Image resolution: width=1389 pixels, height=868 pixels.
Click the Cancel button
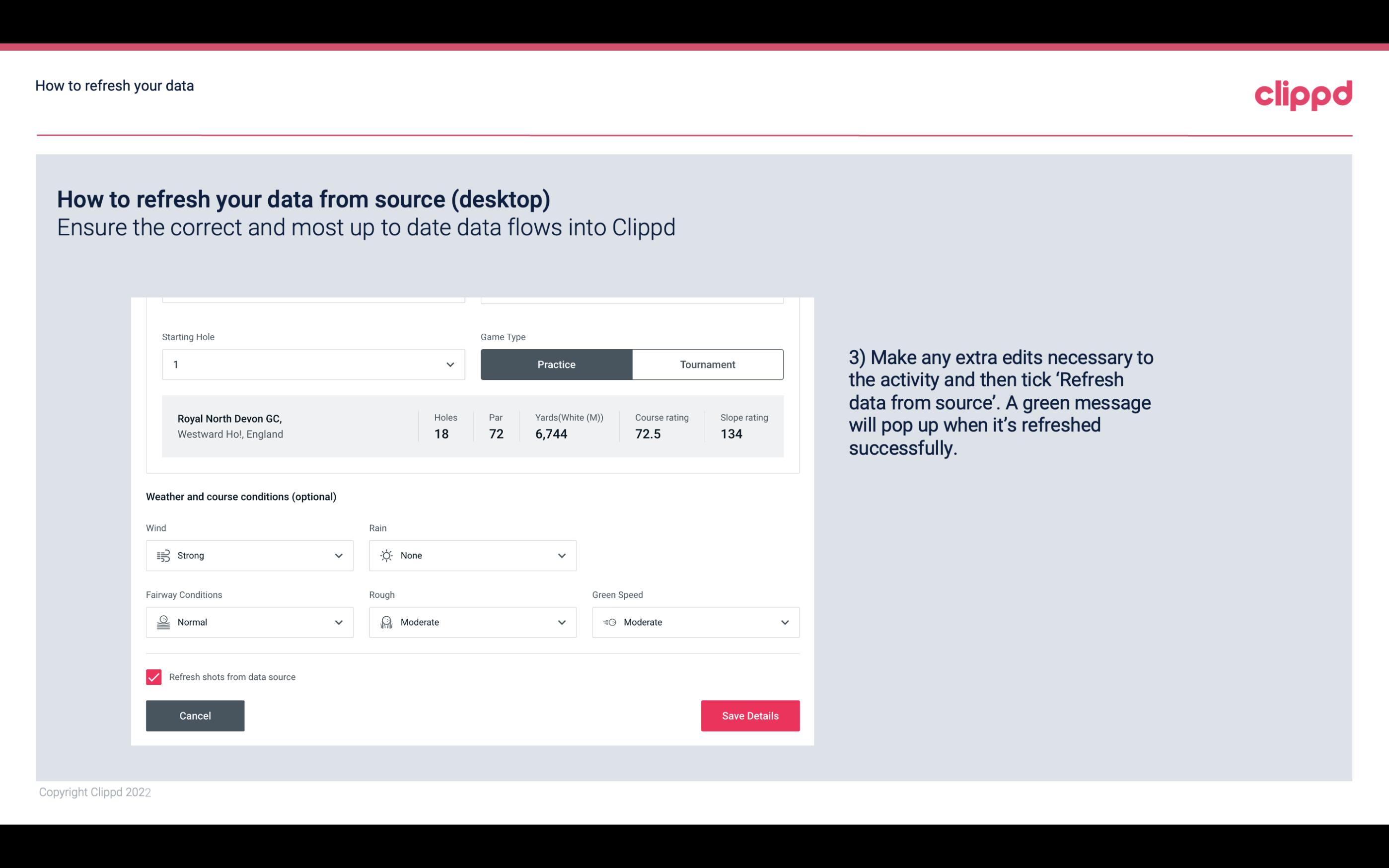(x=195, y=715)
